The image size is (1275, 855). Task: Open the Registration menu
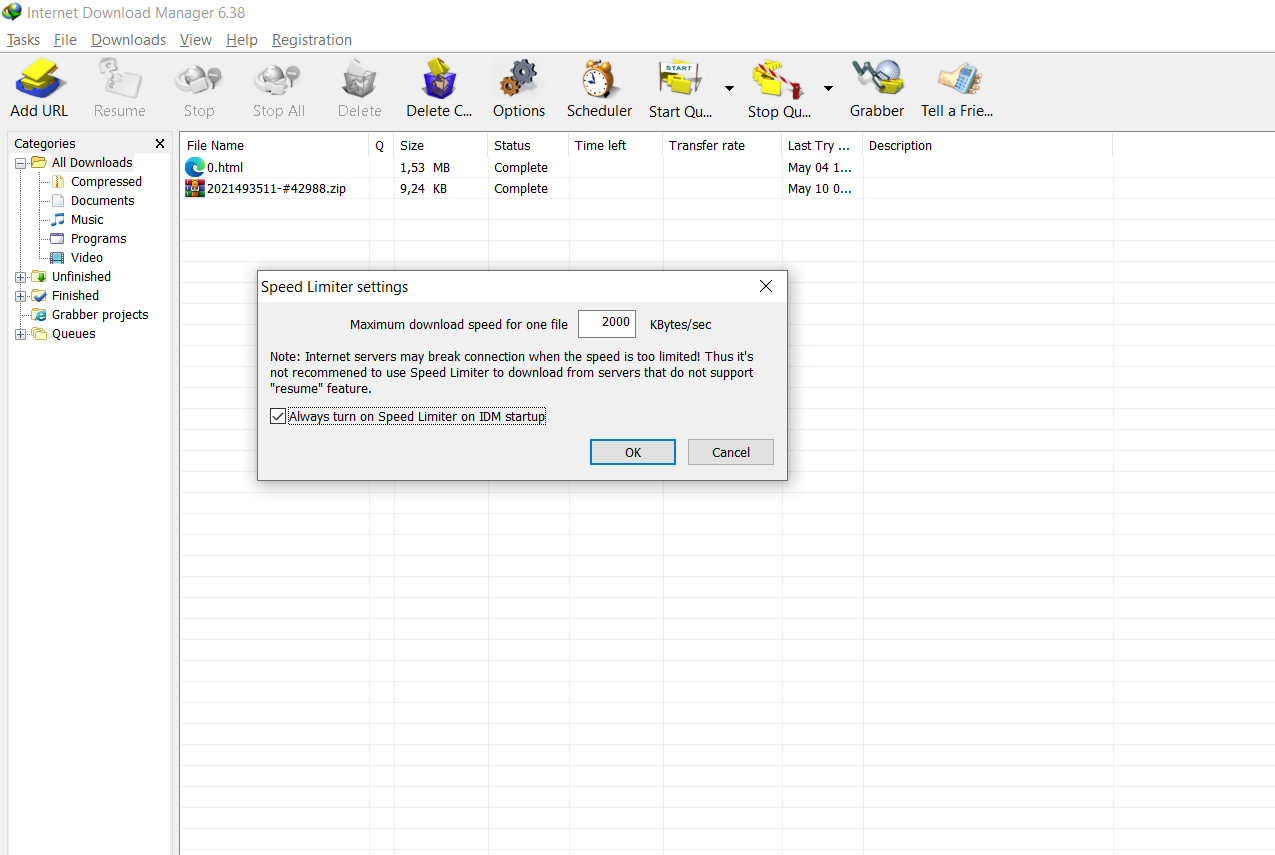tap(312, 40)
